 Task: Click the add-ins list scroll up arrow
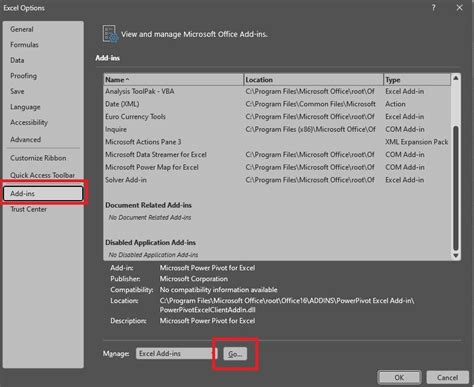pos(456,78)
